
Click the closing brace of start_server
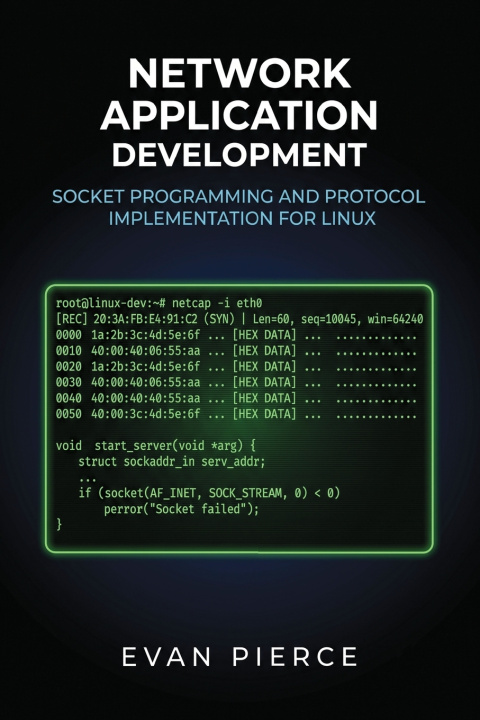59,524
